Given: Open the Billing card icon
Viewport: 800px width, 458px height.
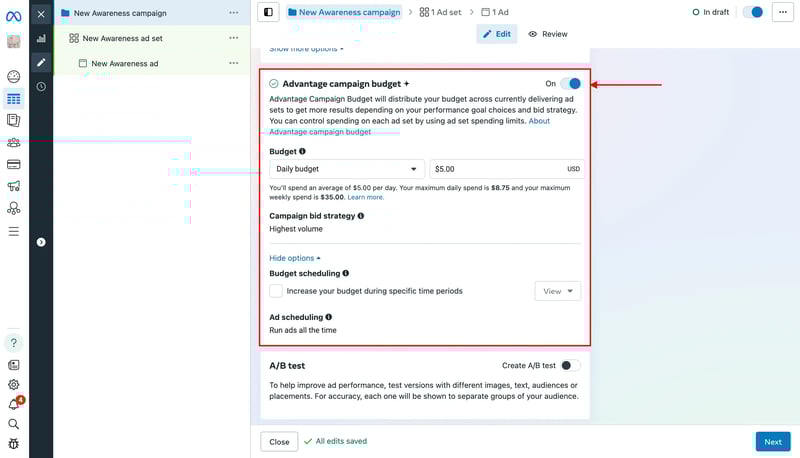Looking at the screenshot, I should pos(14,164).
